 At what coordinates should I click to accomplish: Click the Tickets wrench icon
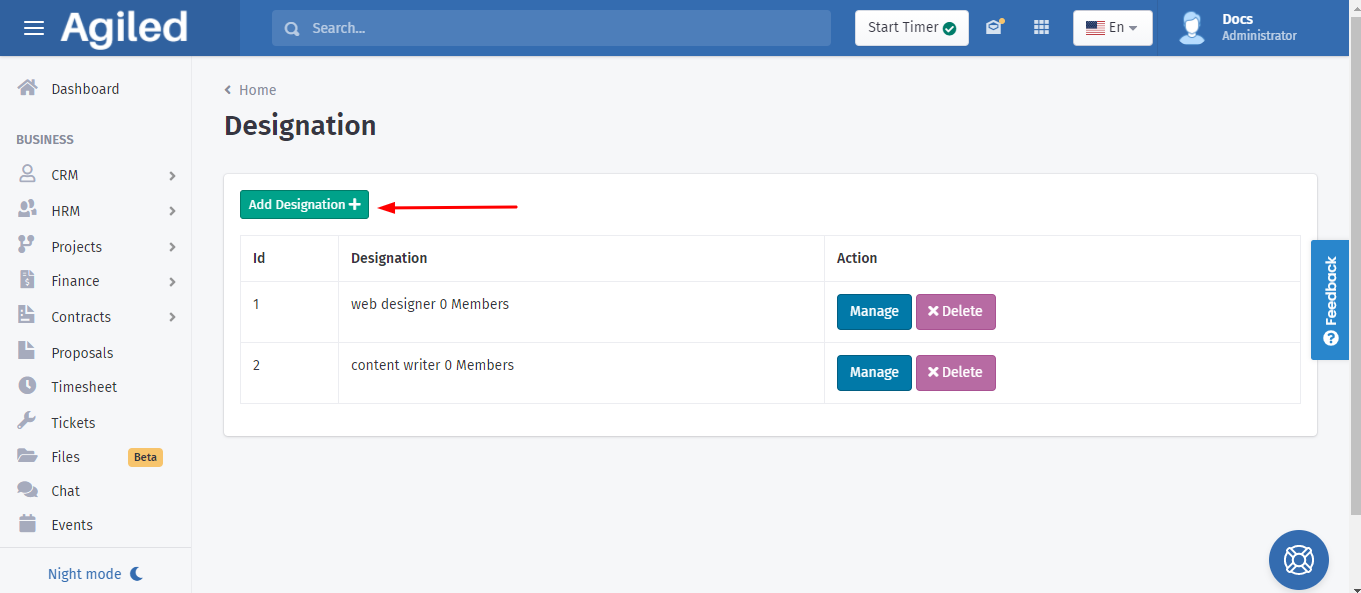tap(28, 422)
